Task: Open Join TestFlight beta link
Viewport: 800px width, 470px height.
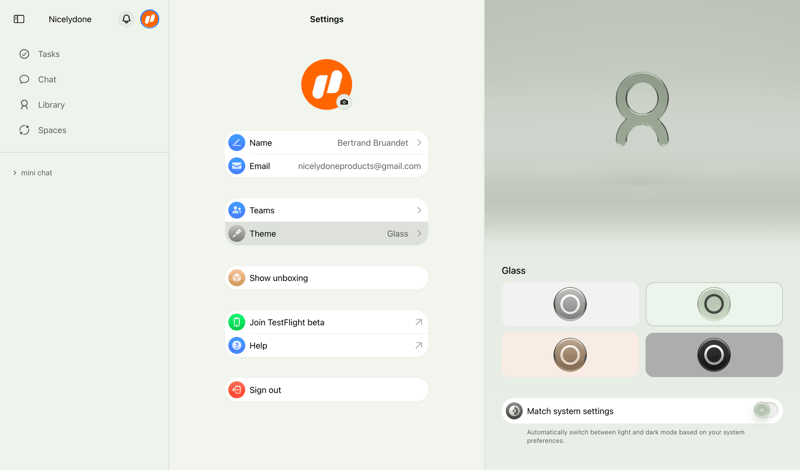Action: 327,323
